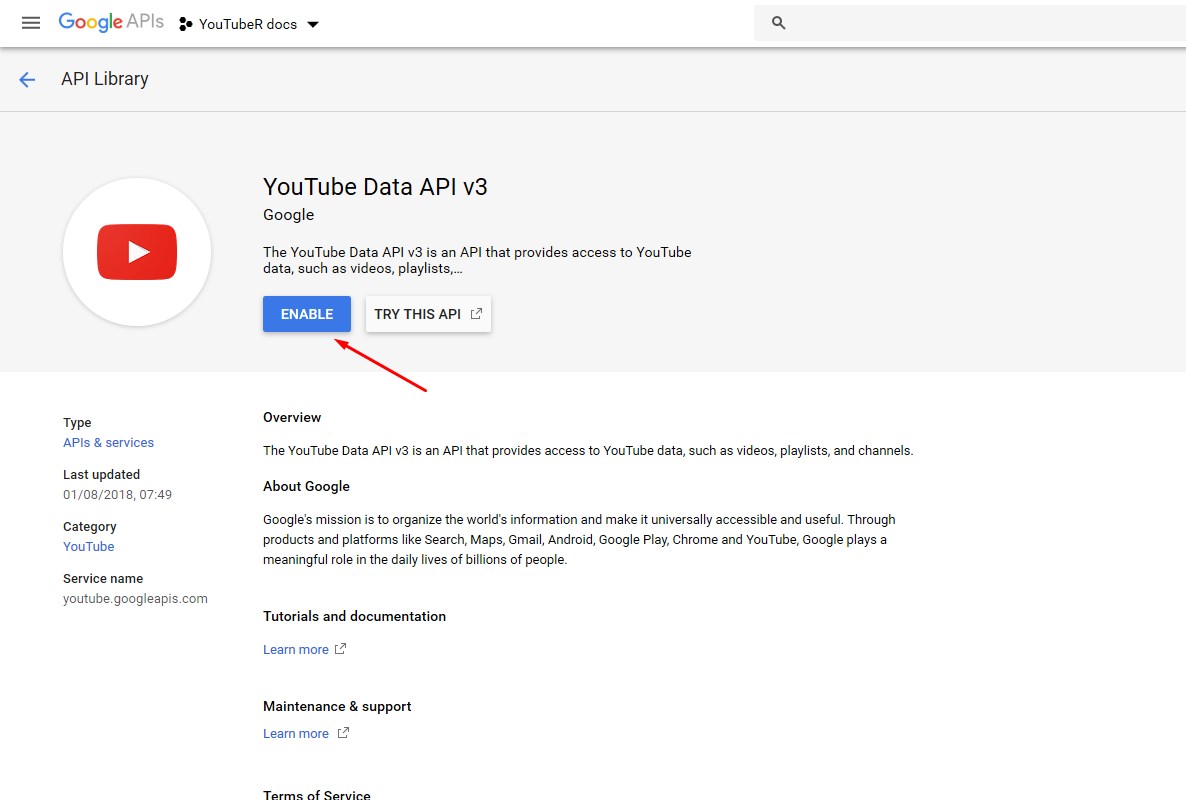Click external link icon under Maintenance & support
1186x800 pixels.
pyautogui.click(x=343, y=733)
